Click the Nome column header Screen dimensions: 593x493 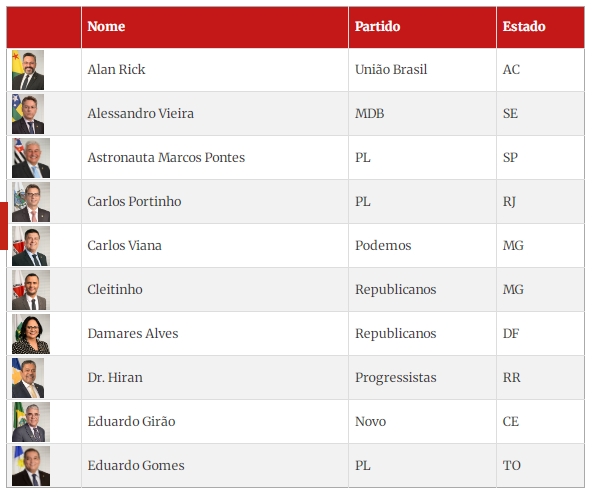(106, 26)
